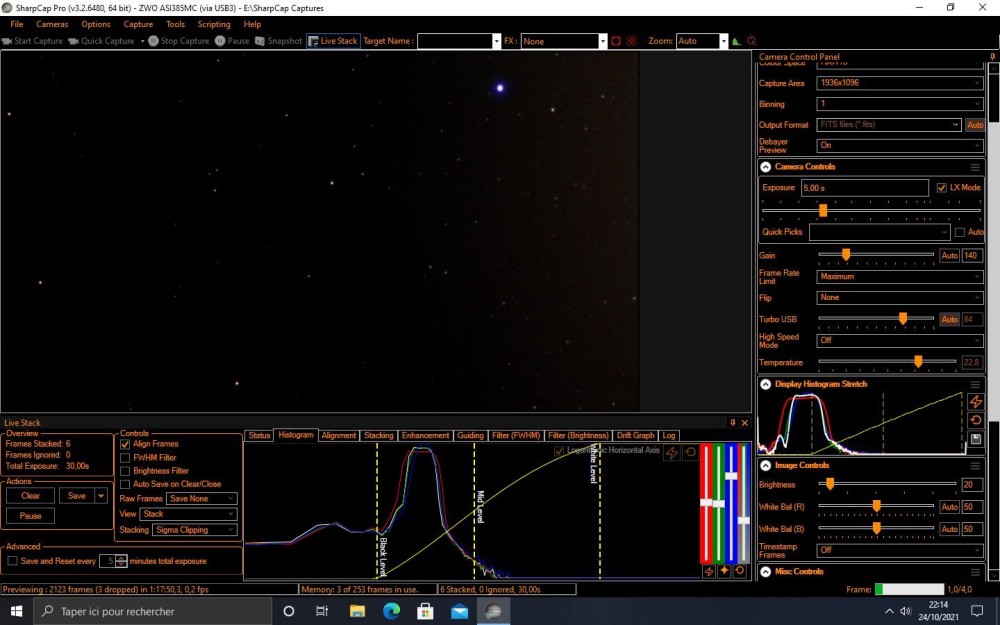The width and height of the screenshot is (1000, 625).
Task: Click the Pause button in Live Stack
Action: (x=30, y=516)
